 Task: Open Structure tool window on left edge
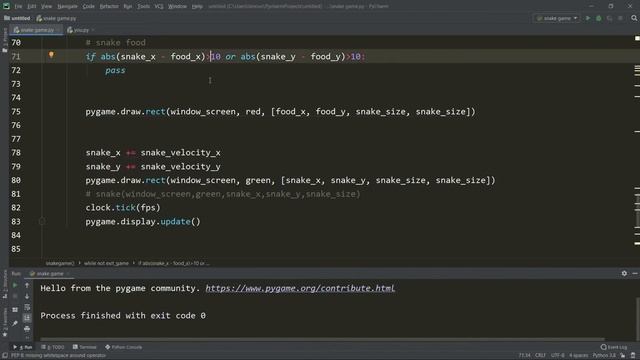coord(4,284)
